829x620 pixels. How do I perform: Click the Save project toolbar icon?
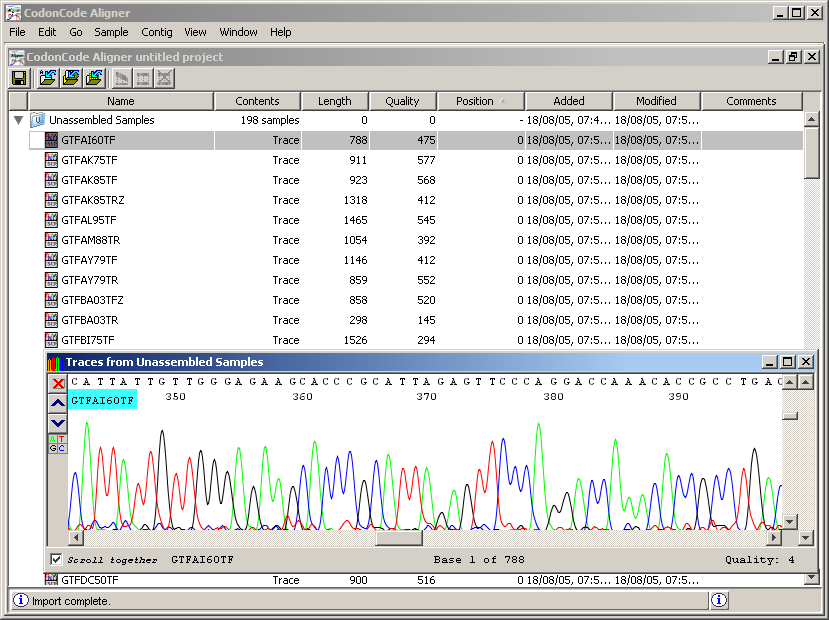pos(20,78)
